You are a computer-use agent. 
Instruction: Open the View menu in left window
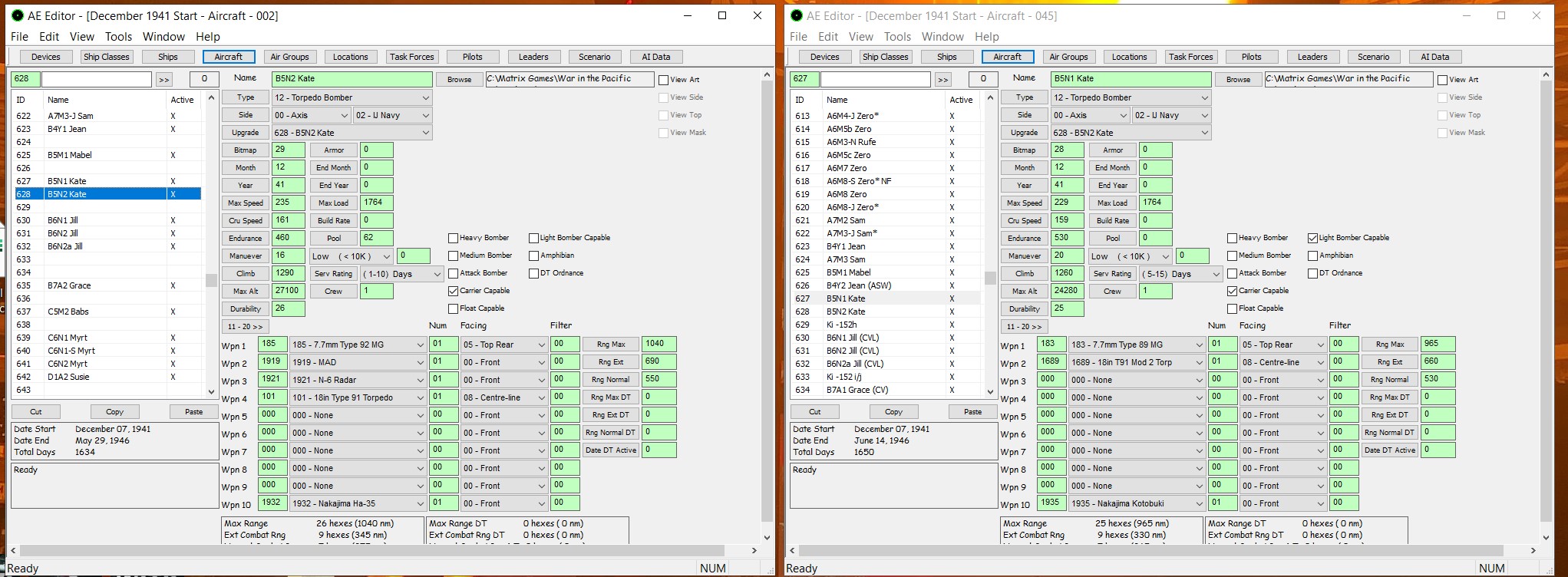82,36
